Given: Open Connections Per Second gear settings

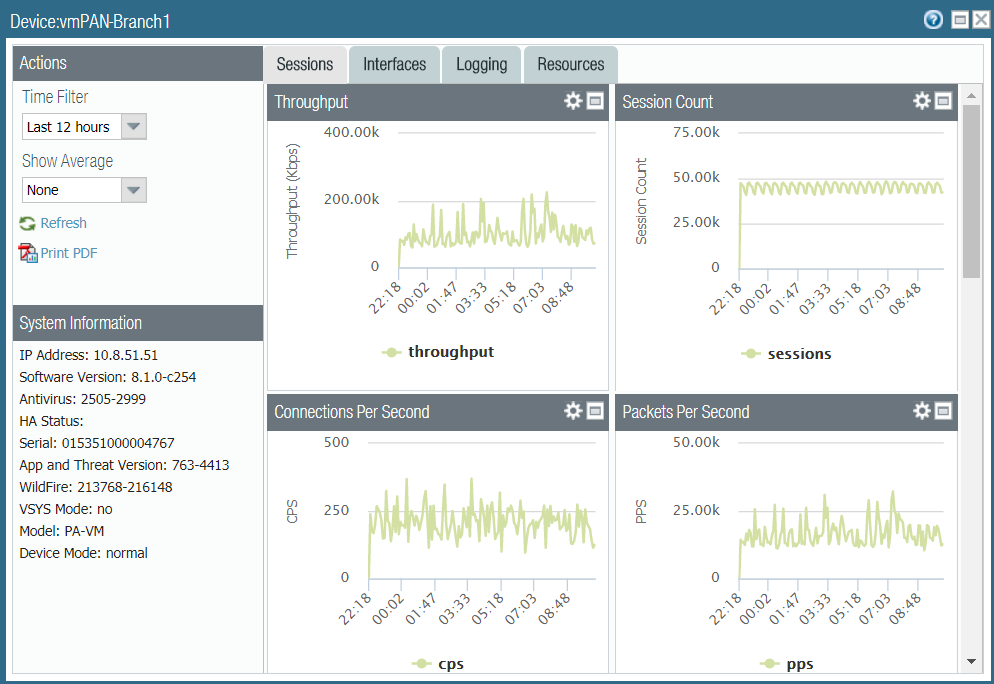Looking at the screenshot, I should coord(573,411).
